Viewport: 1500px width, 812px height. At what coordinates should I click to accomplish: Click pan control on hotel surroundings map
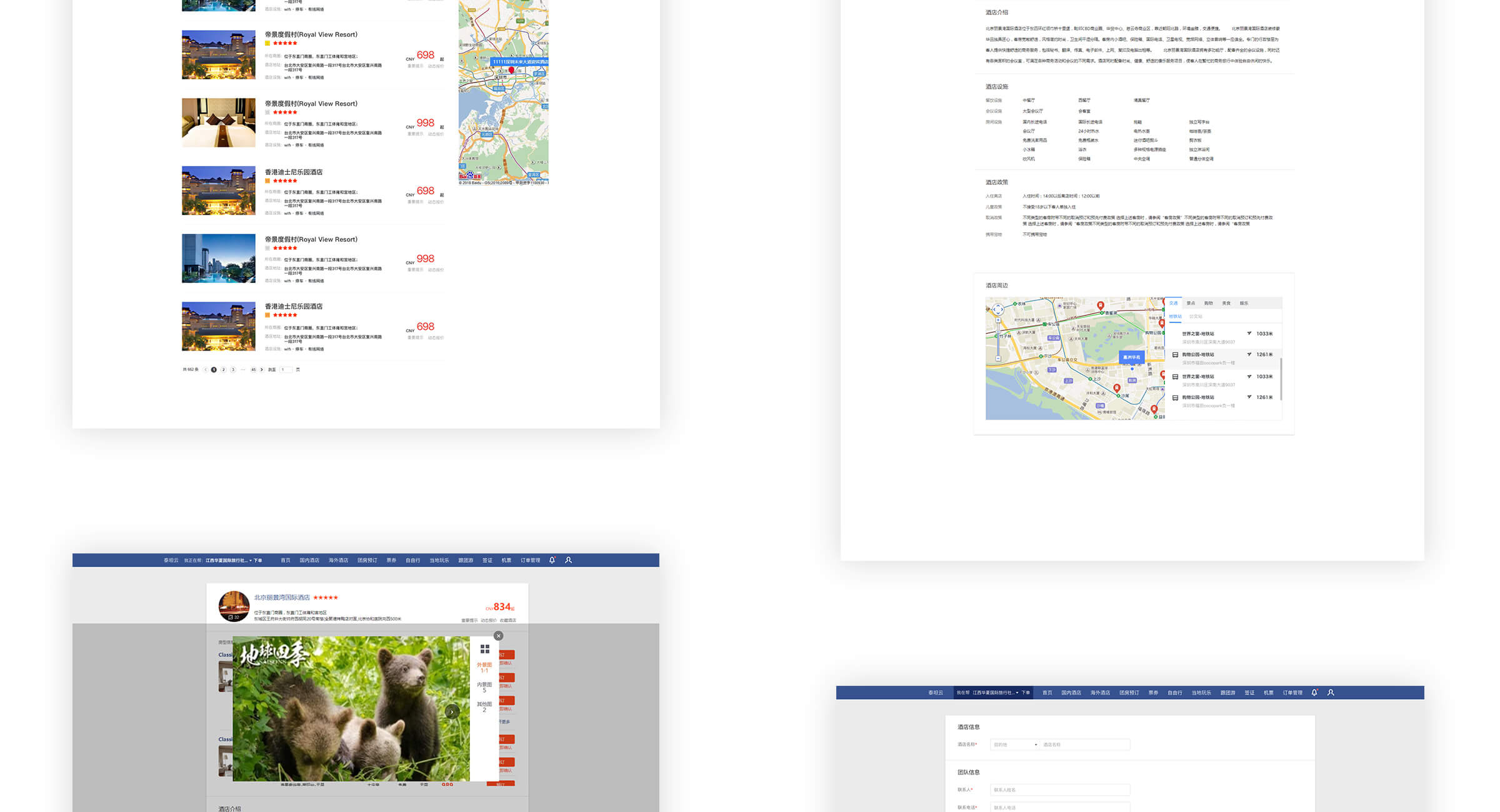(x=998, y=309)
